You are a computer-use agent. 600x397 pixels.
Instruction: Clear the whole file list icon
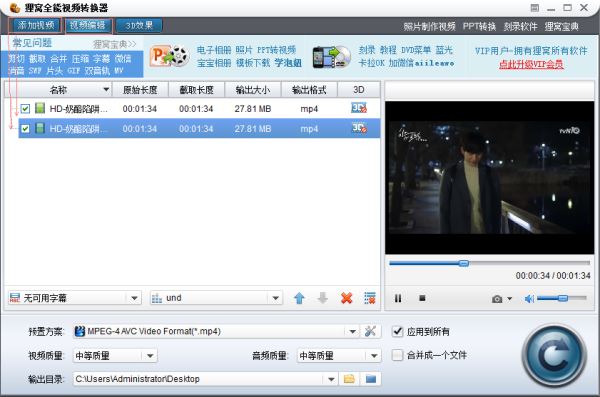(370, 298)
